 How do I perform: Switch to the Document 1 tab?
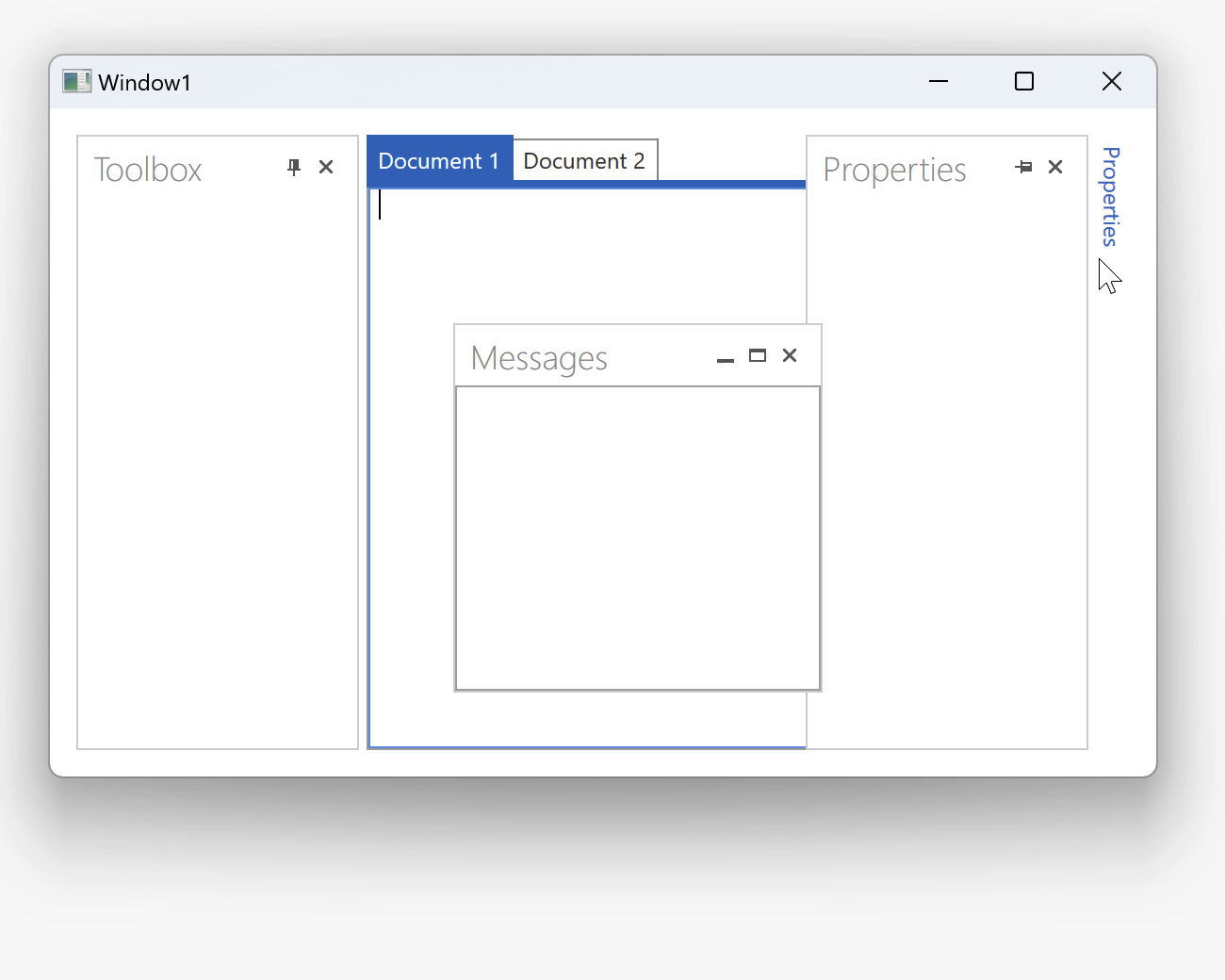(x=439, y=160)
